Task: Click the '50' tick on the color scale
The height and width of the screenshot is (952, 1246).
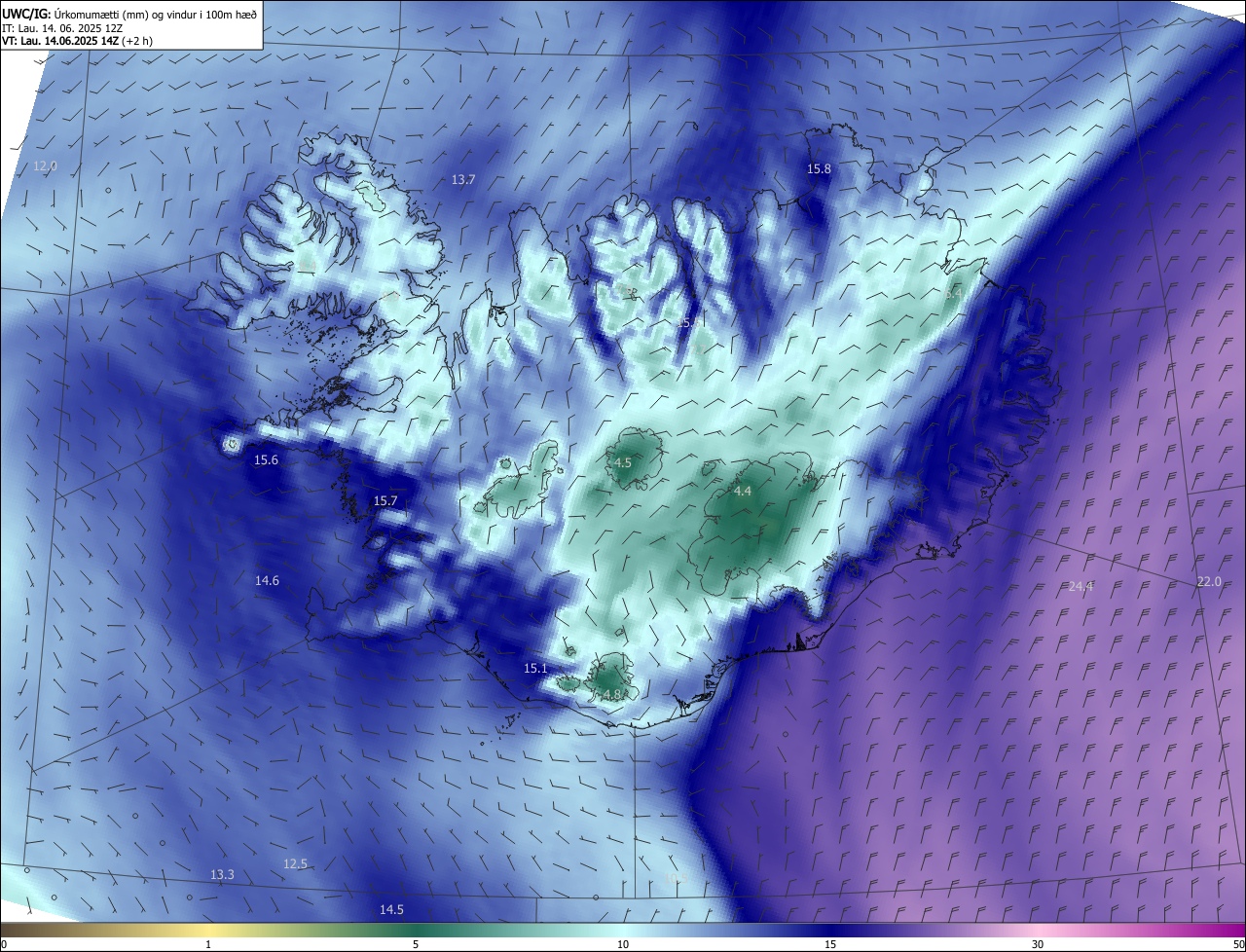Action: click(1238, 944)
